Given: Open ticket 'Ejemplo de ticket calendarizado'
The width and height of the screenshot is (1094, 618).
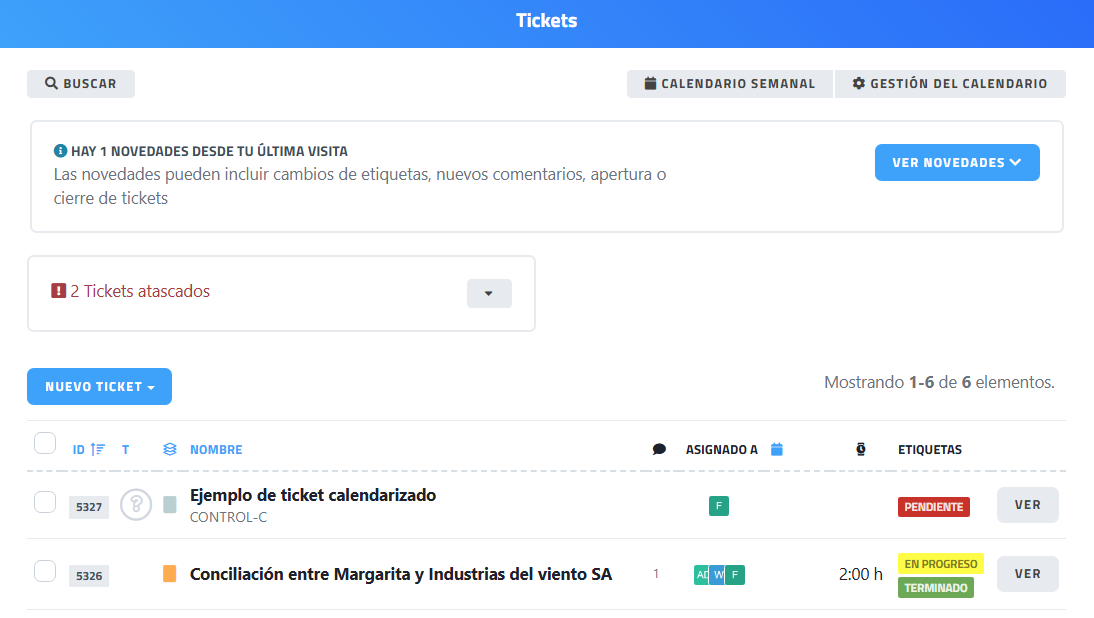Looking at the screenshot, I should click(1027, 505).
